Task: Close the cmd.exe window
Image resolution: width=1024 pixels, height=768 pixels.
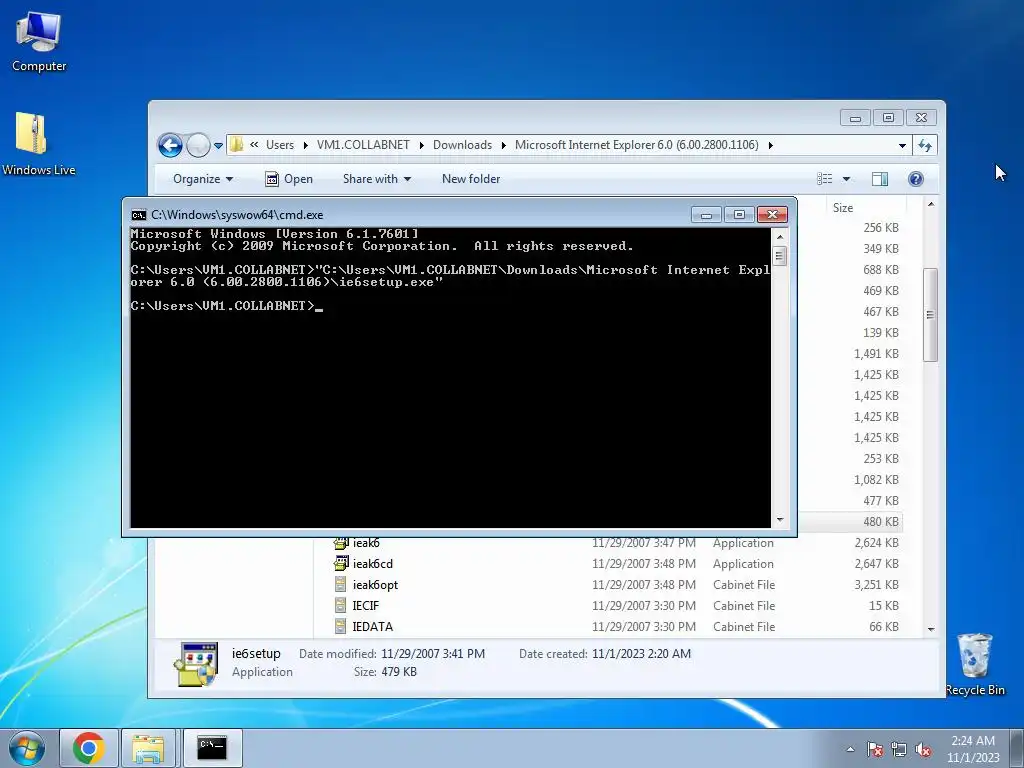Action: point(773,215)
